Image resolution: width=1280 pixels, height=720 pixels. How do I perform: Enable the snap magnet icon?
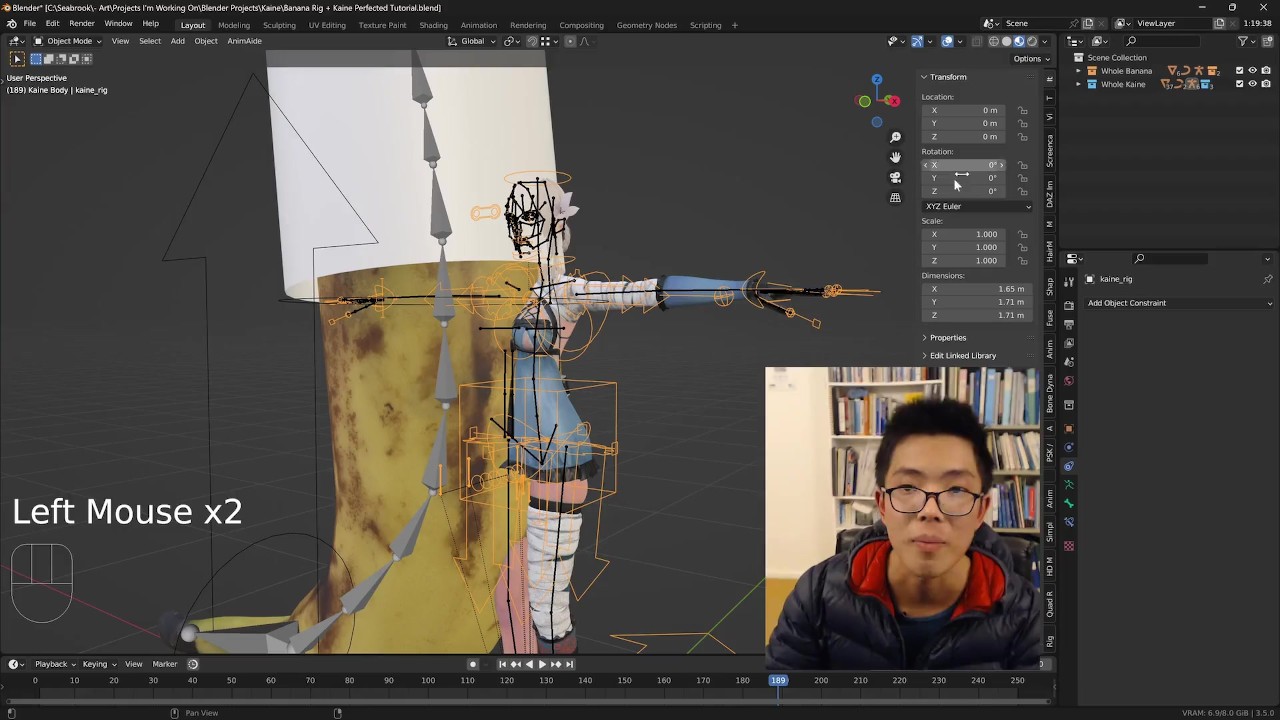530,41
